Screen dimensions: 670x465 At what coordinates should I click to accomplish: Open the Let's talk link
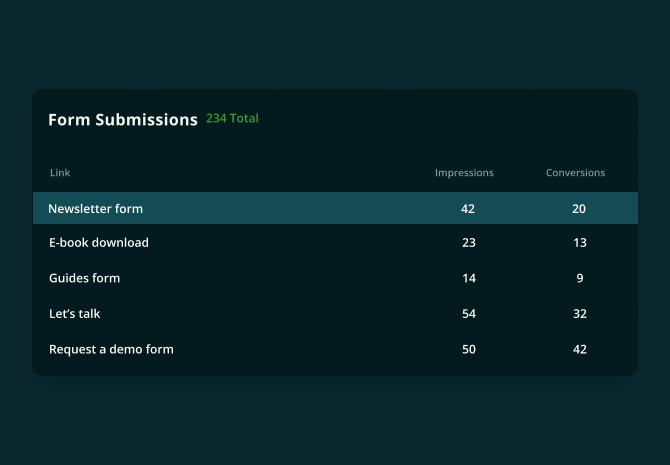click(74, 313)
